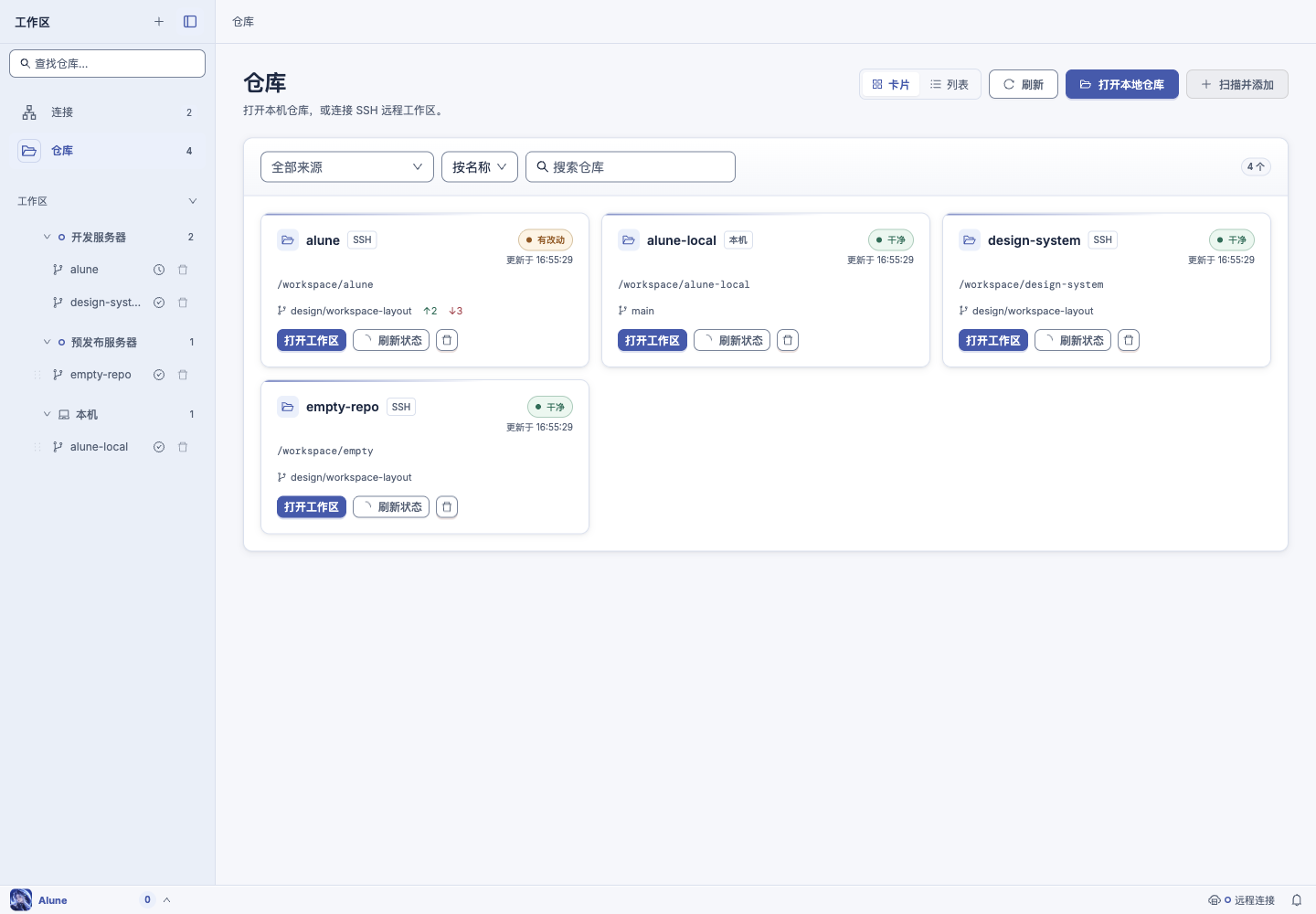The height and width of the screenshot is (914, 1316).
Task: Click trash icon next to design-syst... in sidebar
Action: [183, 303]
